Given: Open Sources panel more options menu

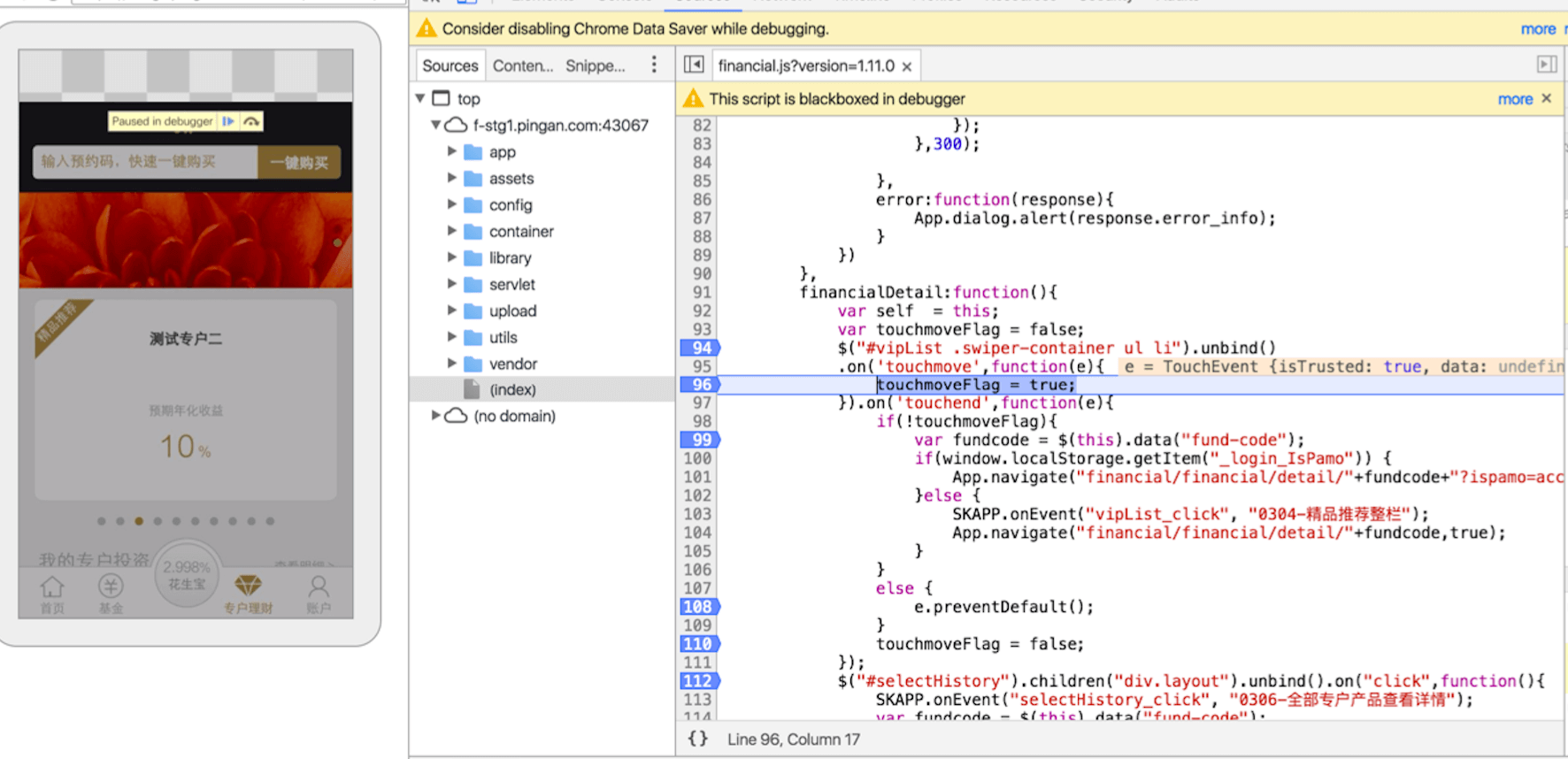Looking at the screenshot, I should (x=654, y=65).
